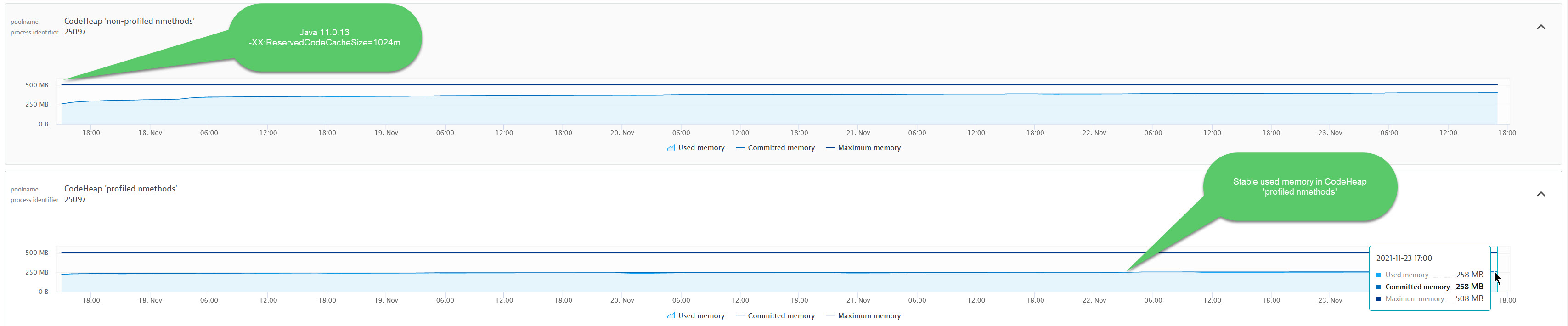Toggle Committed memory legend in non-profiled chart
The height and width of the screenshot is (326, 1568).
pyautogui.click(x=775, y=148)
